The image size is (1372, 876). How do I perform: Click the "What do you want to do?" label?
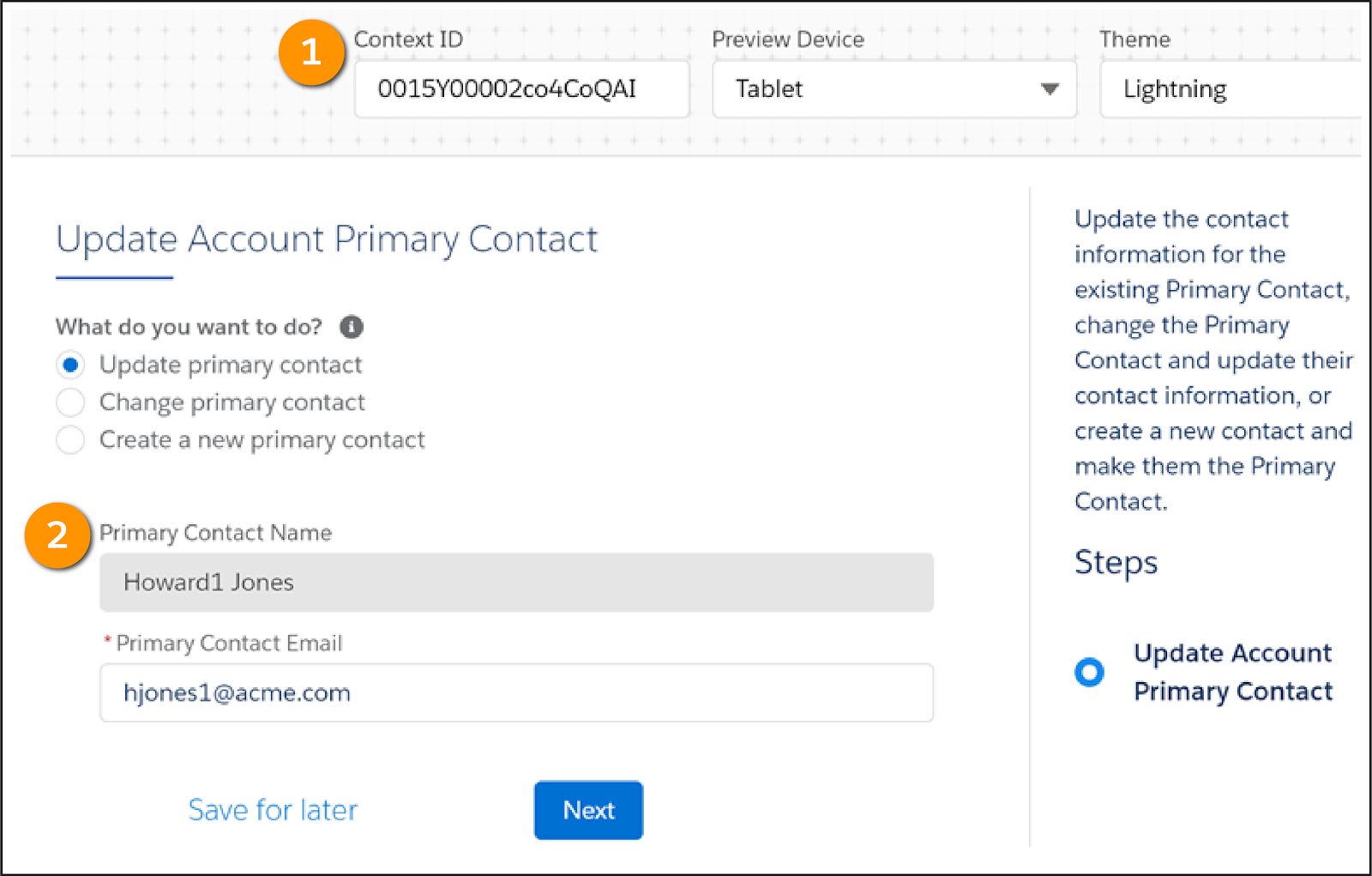click(189, 327)
